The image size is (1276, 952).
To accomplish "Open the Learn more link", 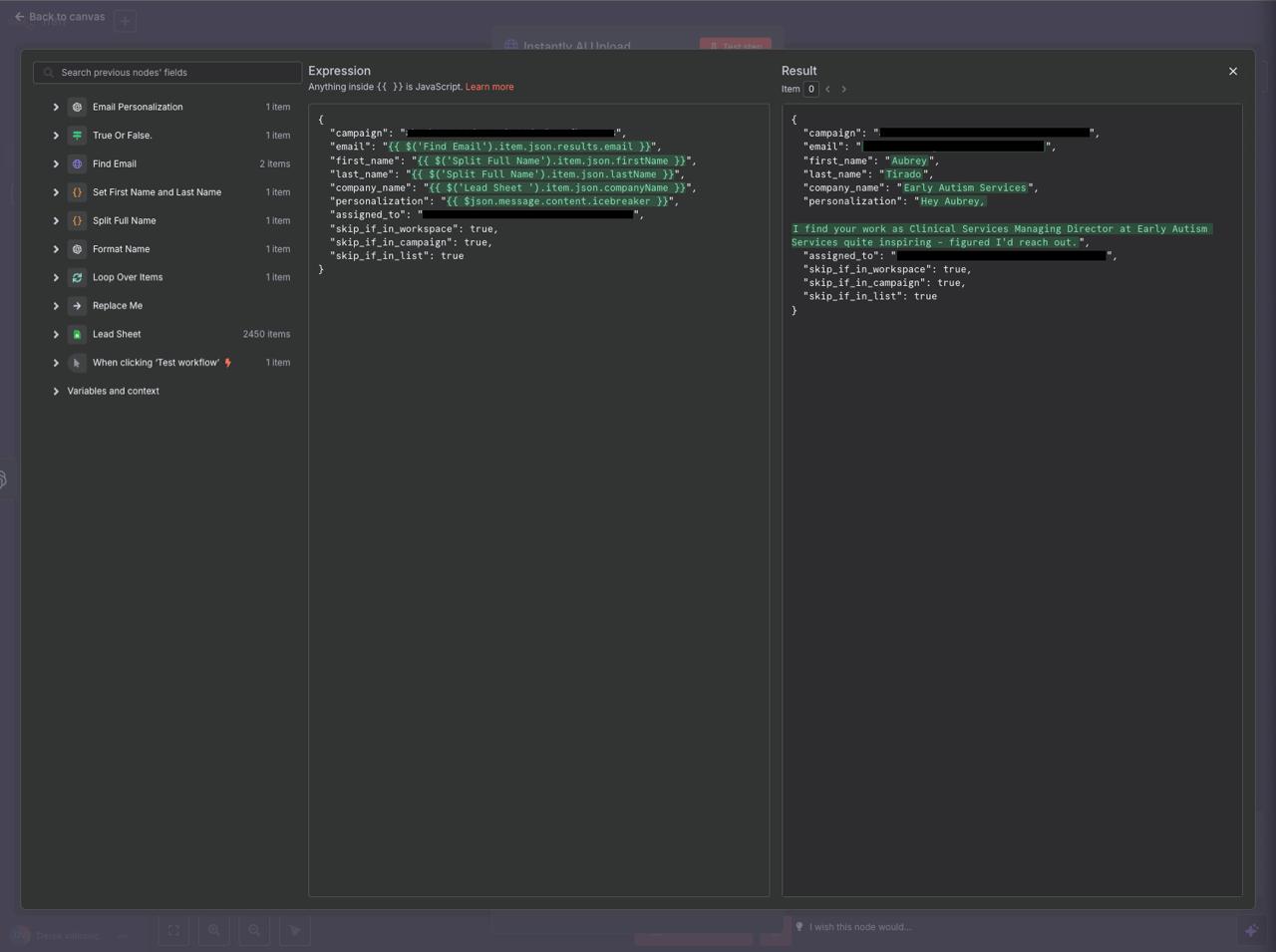I will [x=489, y=87].
